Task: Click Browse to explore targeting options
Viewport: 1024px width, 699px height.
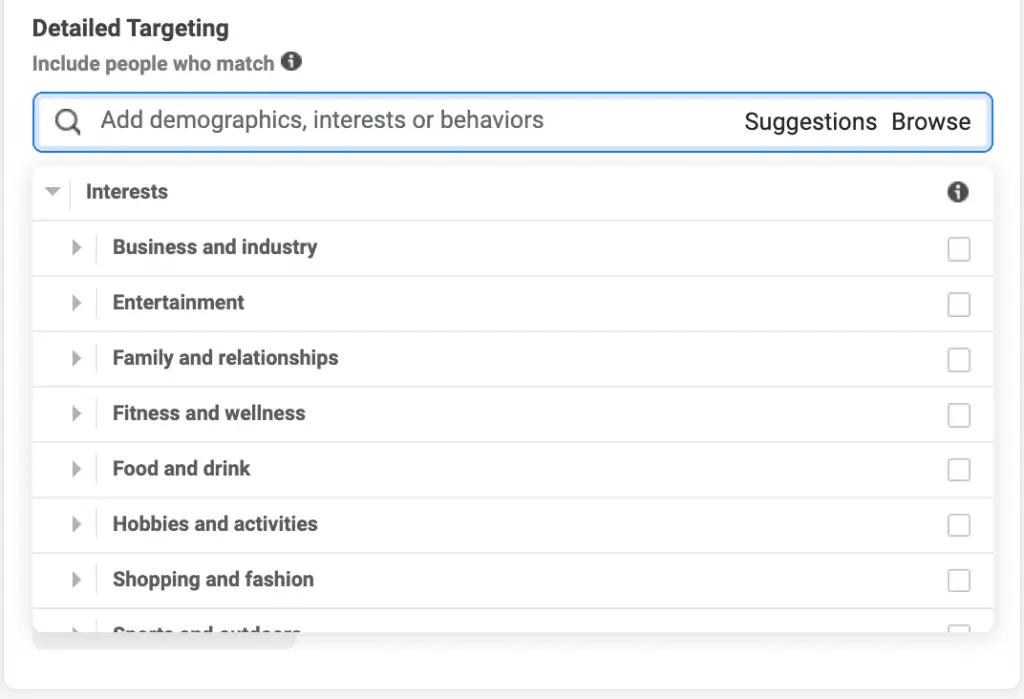Action: (931, 121)
